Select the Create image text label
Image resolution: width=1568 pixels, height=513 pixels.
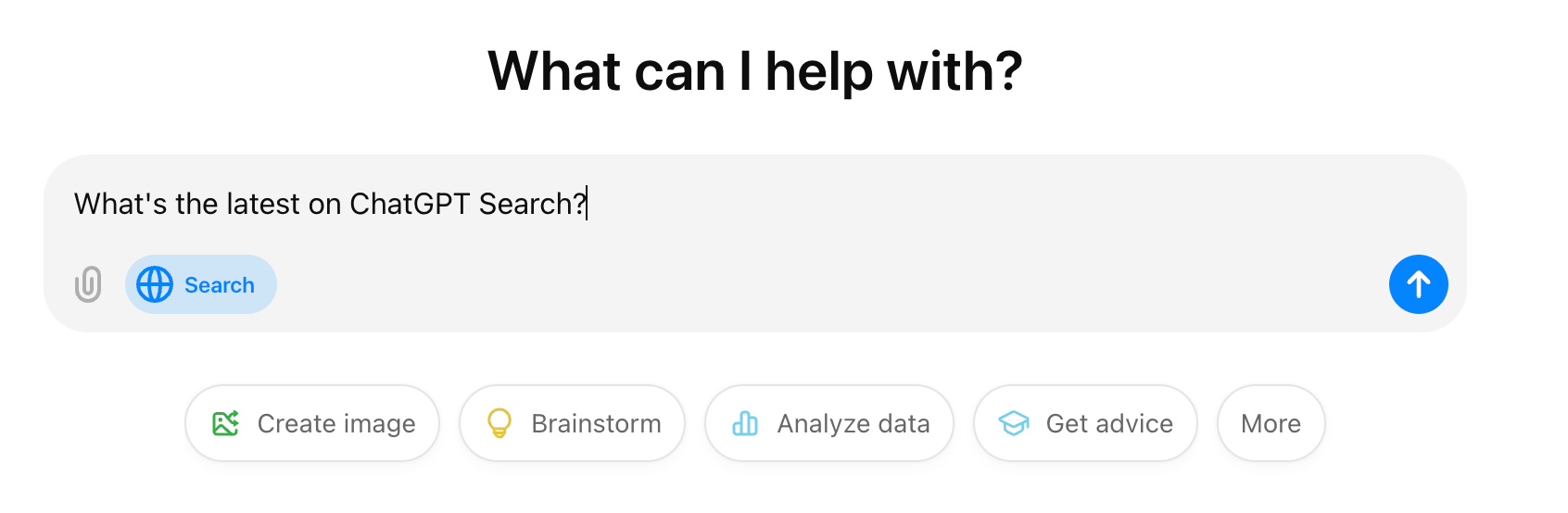(x=336, y=423)
